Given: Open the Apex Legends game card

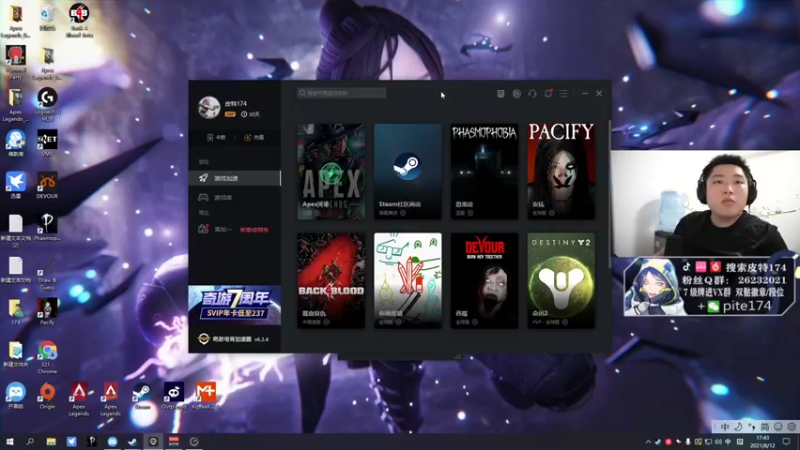Looking at the screenshot, I should (x=331, y=171).
